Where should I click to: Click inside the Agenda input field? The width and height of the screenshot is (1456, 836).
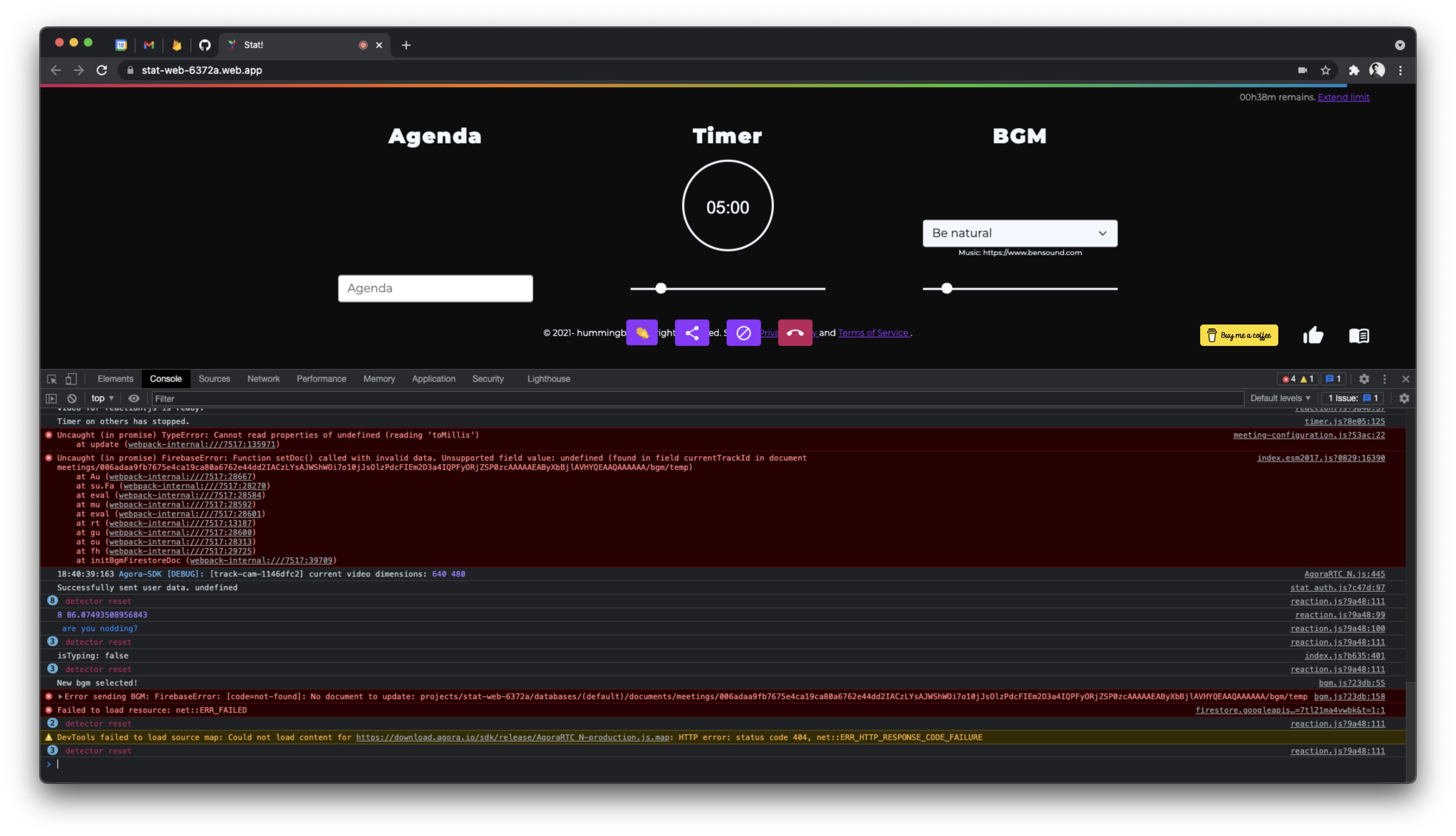click(x=435, y=288)
